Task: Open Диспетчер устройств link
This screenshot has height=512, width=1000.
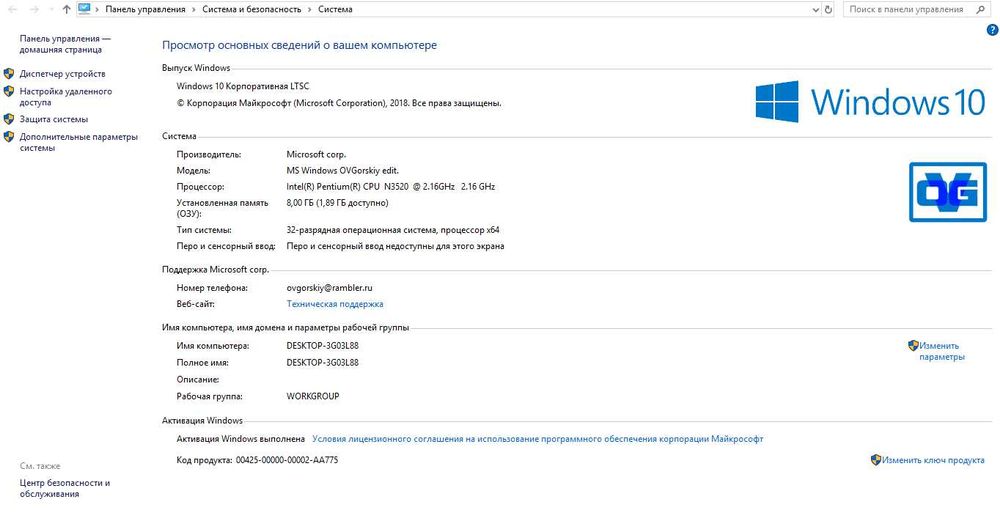Action: tap(62, 74)
